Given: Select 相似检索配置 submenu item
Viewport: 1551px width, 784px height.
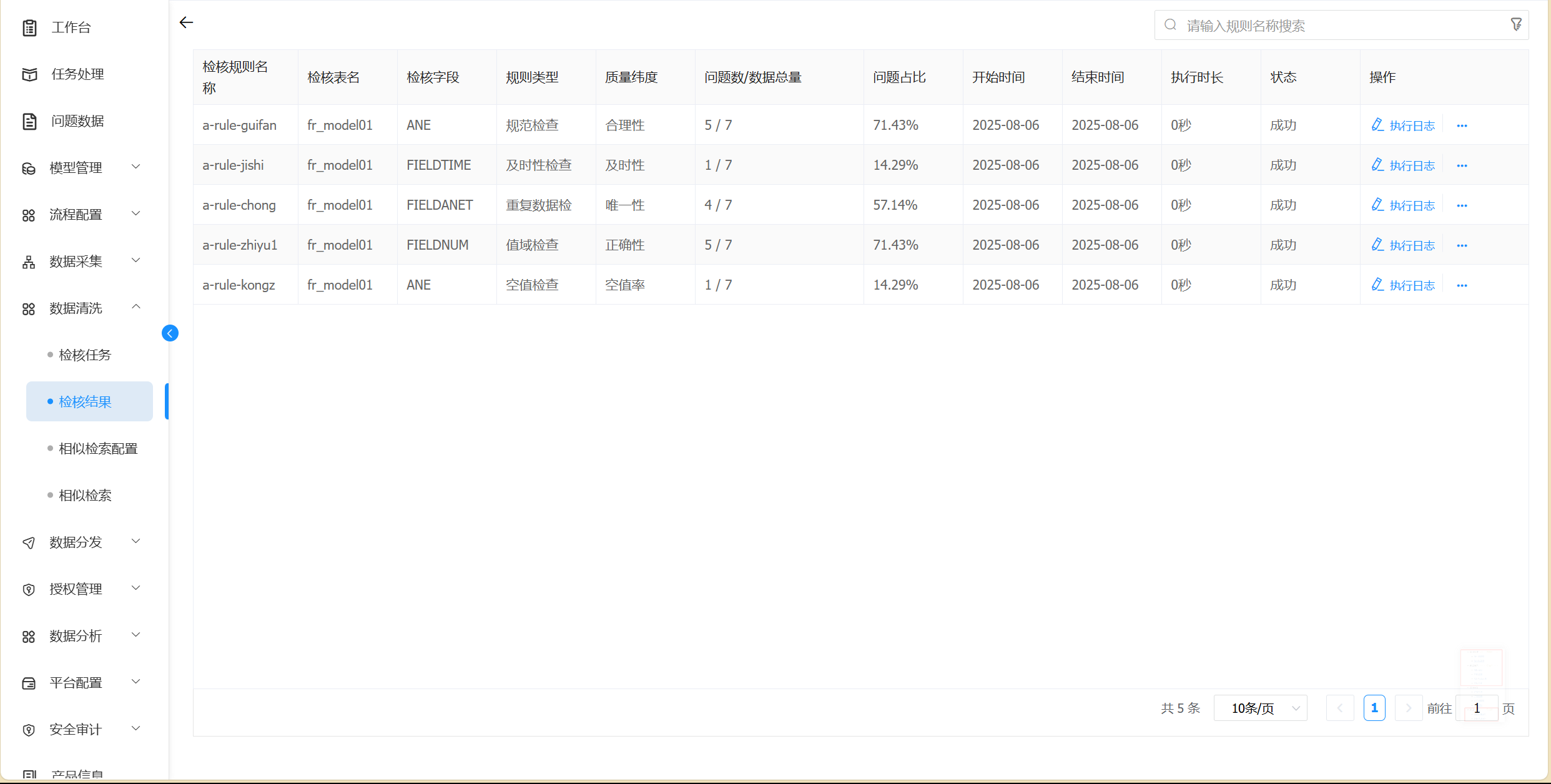Looking at the screenshot, I should tap(98, 449).
